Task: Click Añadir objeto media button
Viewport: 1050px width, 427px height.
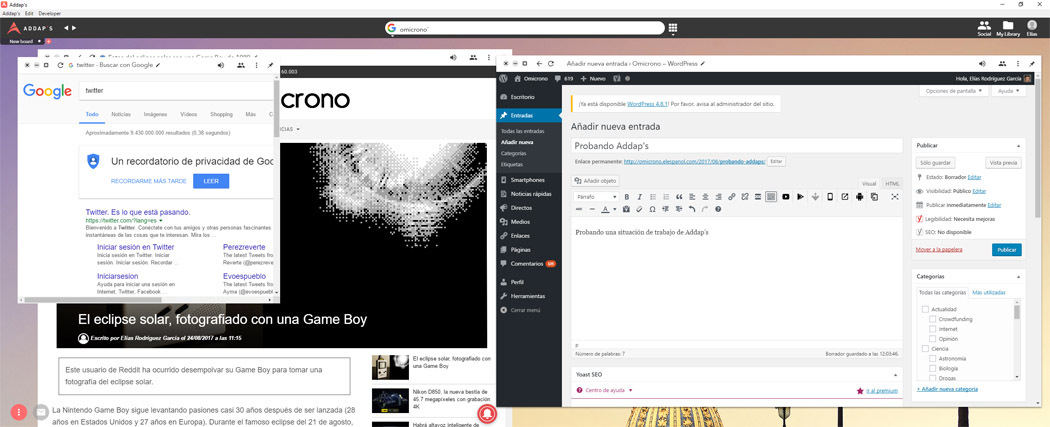Action: pyautogui.click(x=596, y=181)
